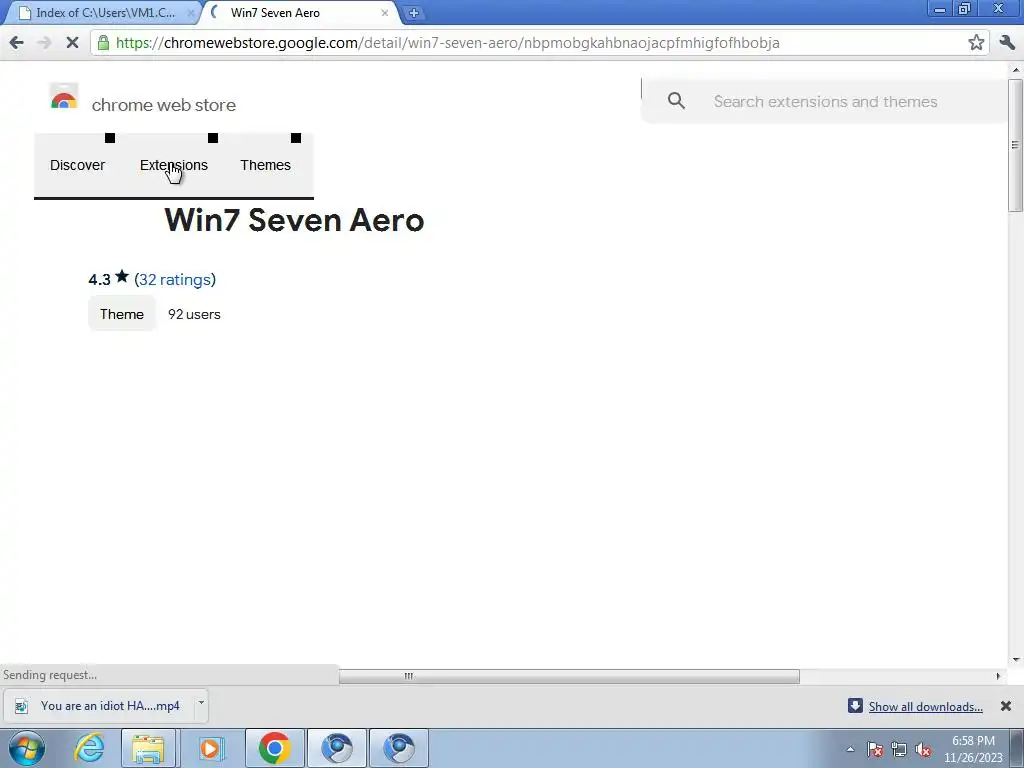Click Show all downloads link
1024x768 pixels.
click(925, 707)
